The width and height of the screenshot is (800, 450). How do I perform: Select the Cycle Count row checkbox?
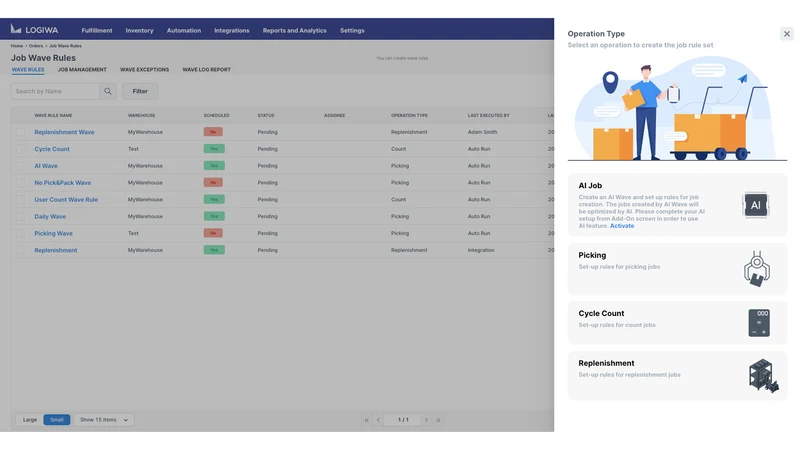20,149
